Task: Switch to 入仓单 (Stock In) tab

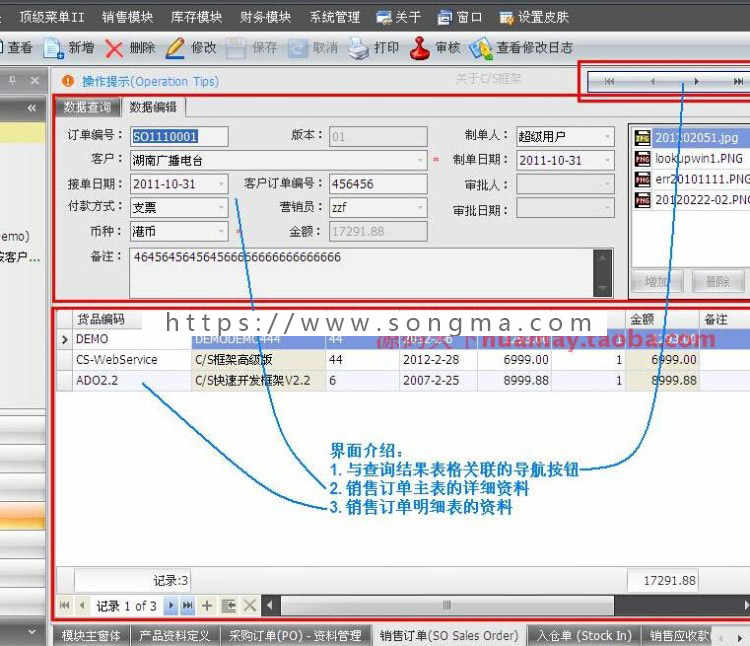Action: [584, 636]
